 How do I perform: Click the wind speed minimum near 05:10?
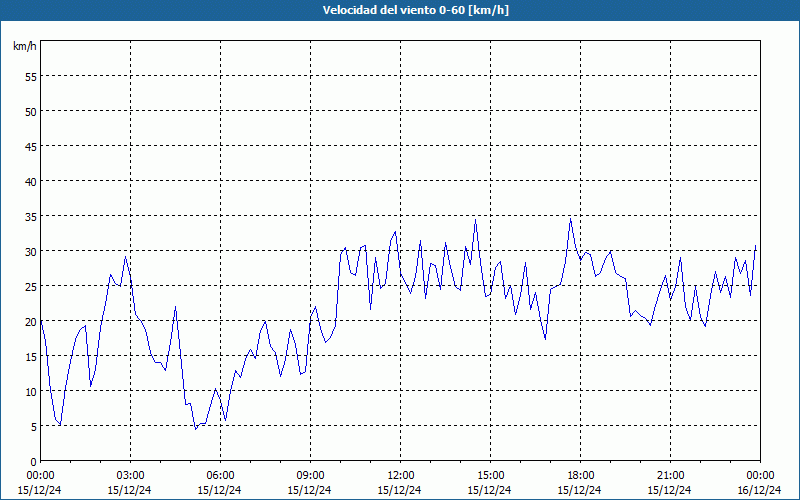pyautogui.click(x=195, y=429)
